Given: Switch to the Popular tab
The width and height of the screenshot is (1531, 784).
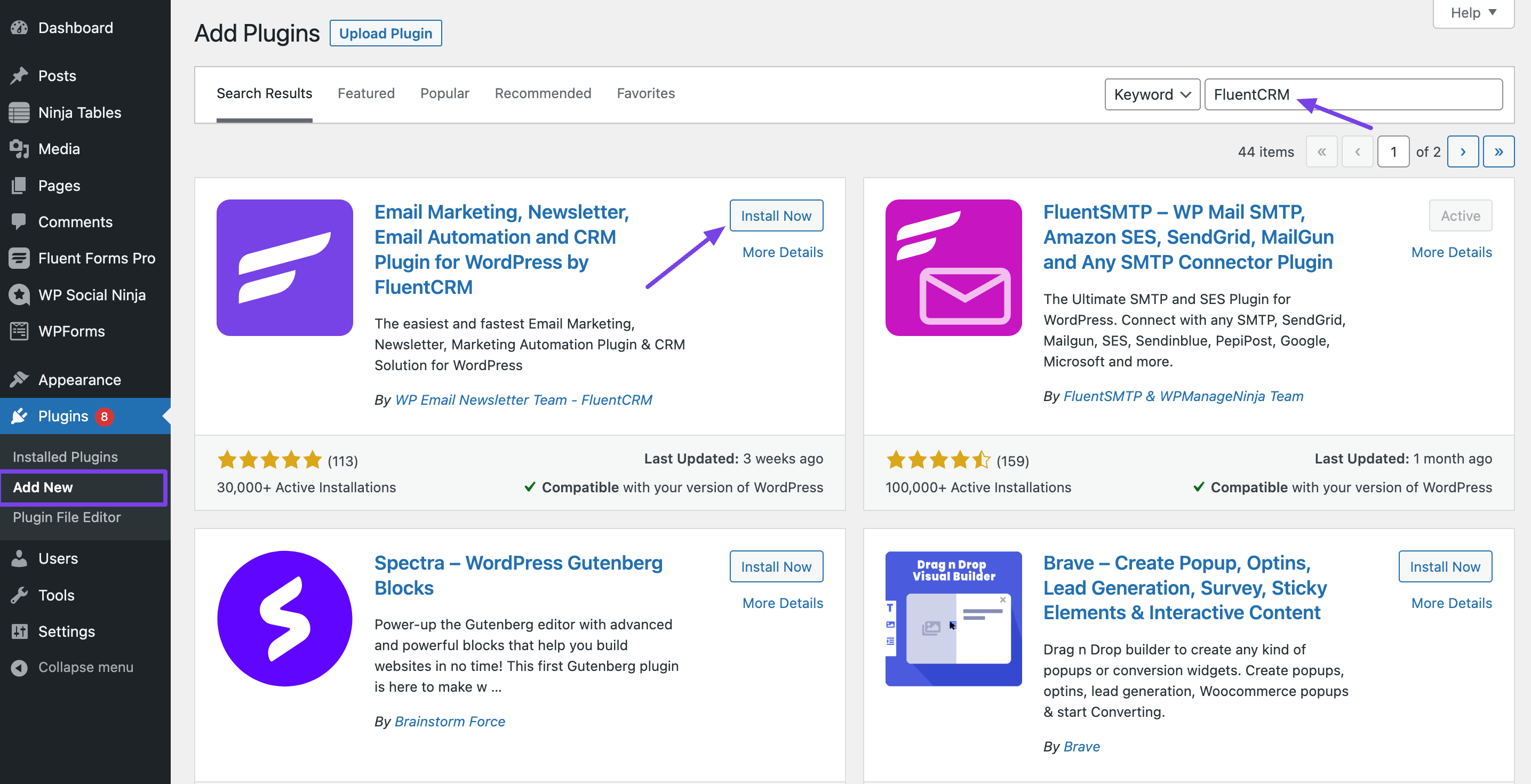Looking at the screenshot, I should (x=444, y=93).
